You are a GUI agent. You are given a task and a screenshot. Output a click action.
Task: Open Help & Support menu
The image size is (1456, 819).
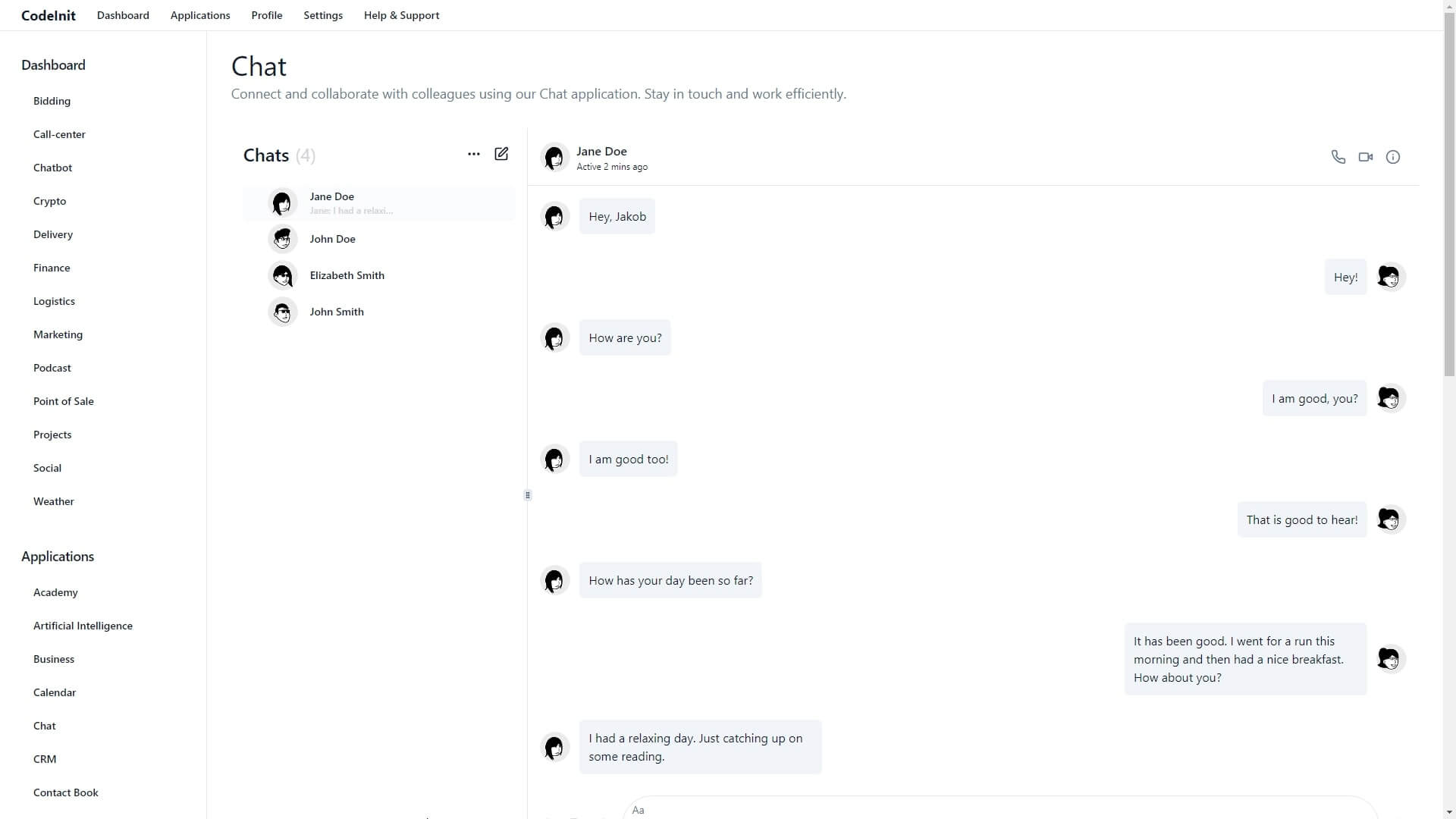pos(401,15)
